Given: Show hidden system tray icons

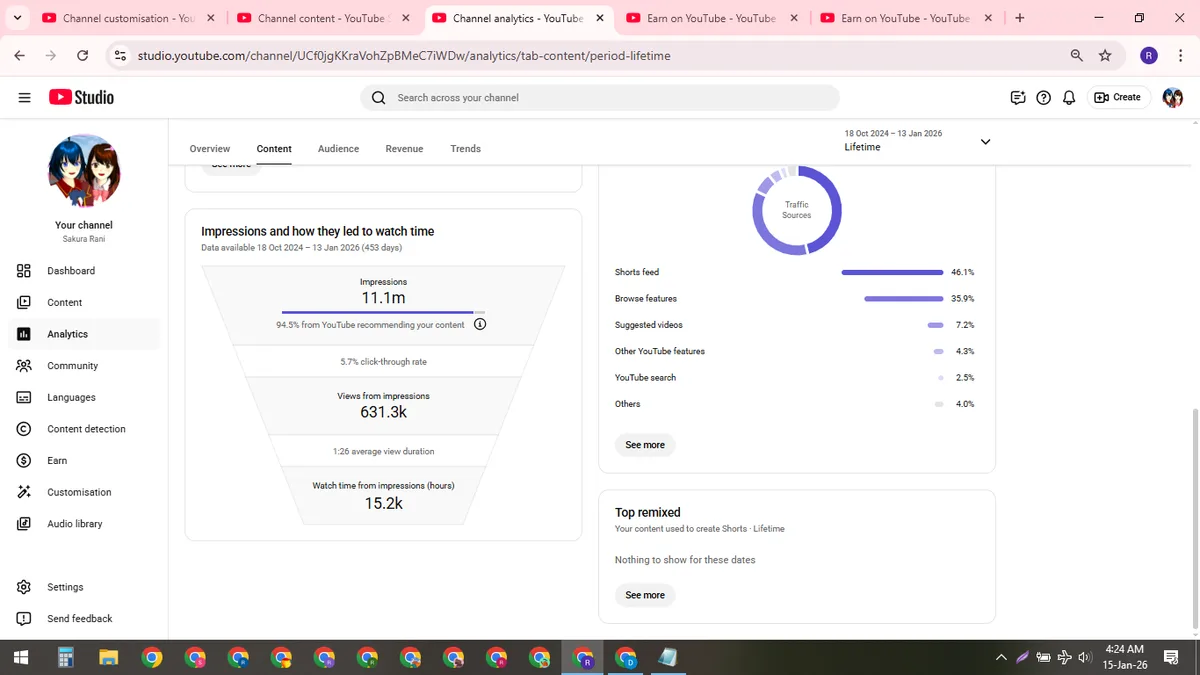Looking at the screenshot, I should 1001,657.
